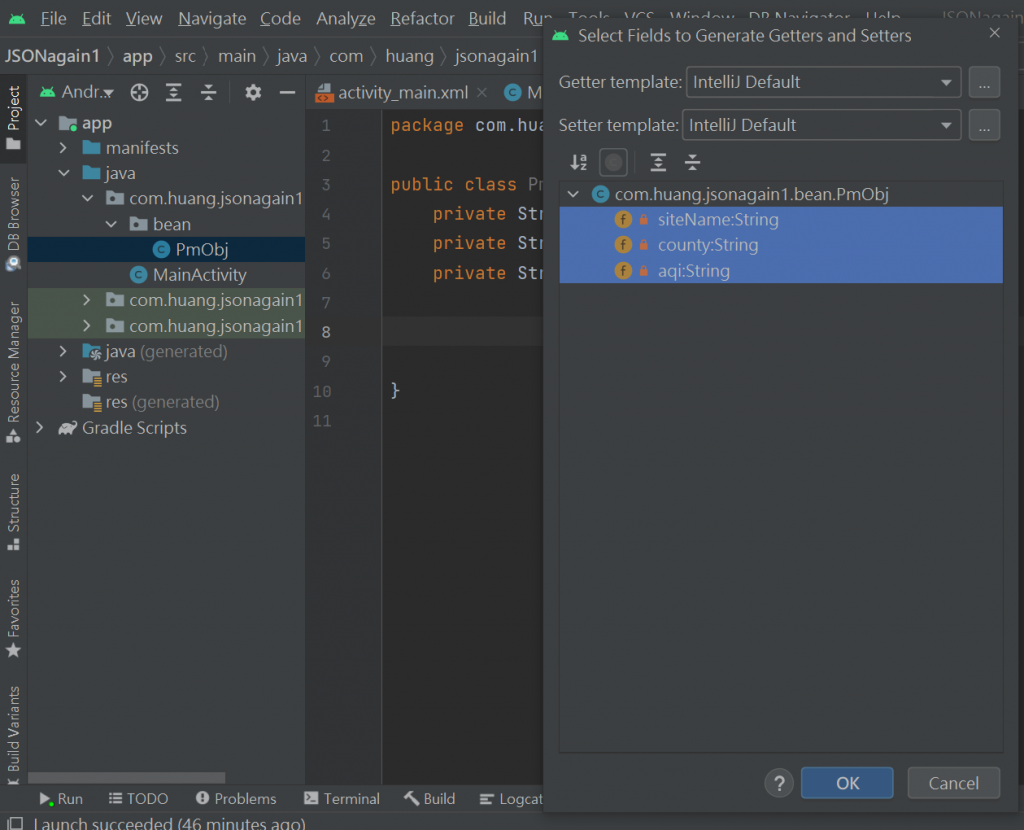Select MainActivity in project tree
This screenshot has width=1024, height=830.
(199, 275)
